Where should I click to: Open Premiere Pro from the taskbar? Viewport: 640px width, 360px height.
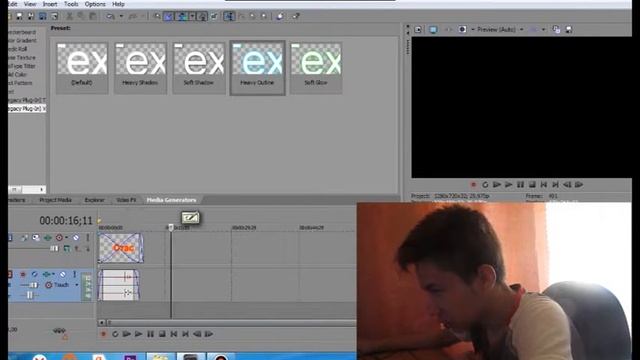(x=130, y=357)
